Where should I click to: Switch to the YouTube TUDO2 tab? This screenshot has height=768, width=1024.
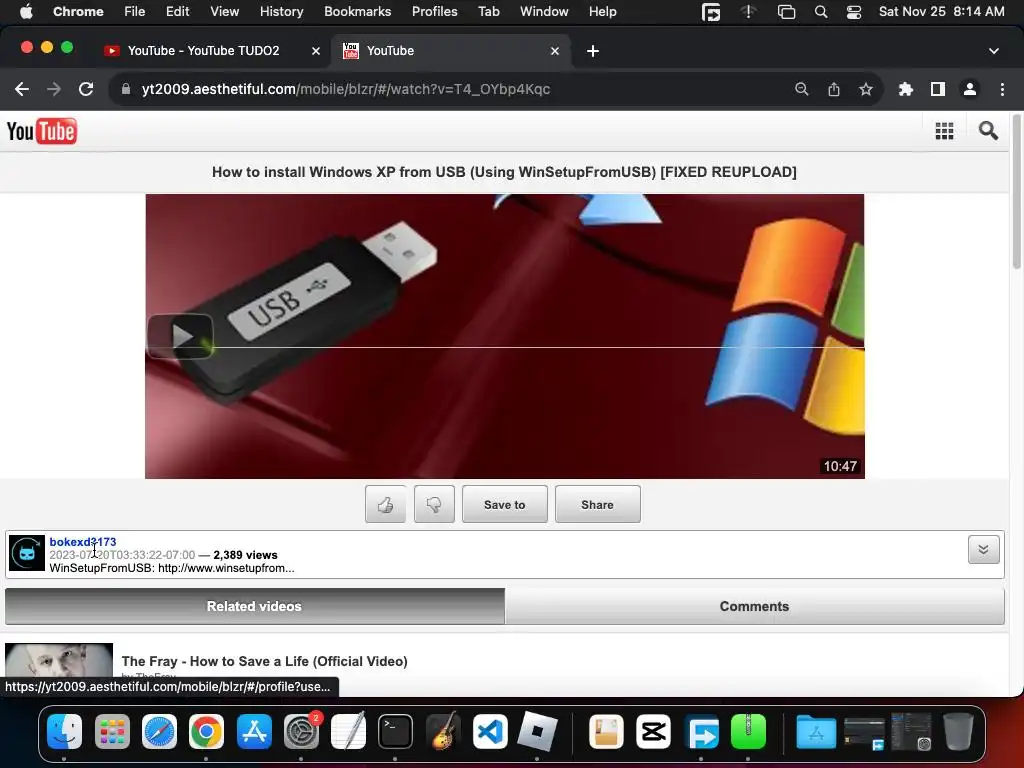coord(202,51)
